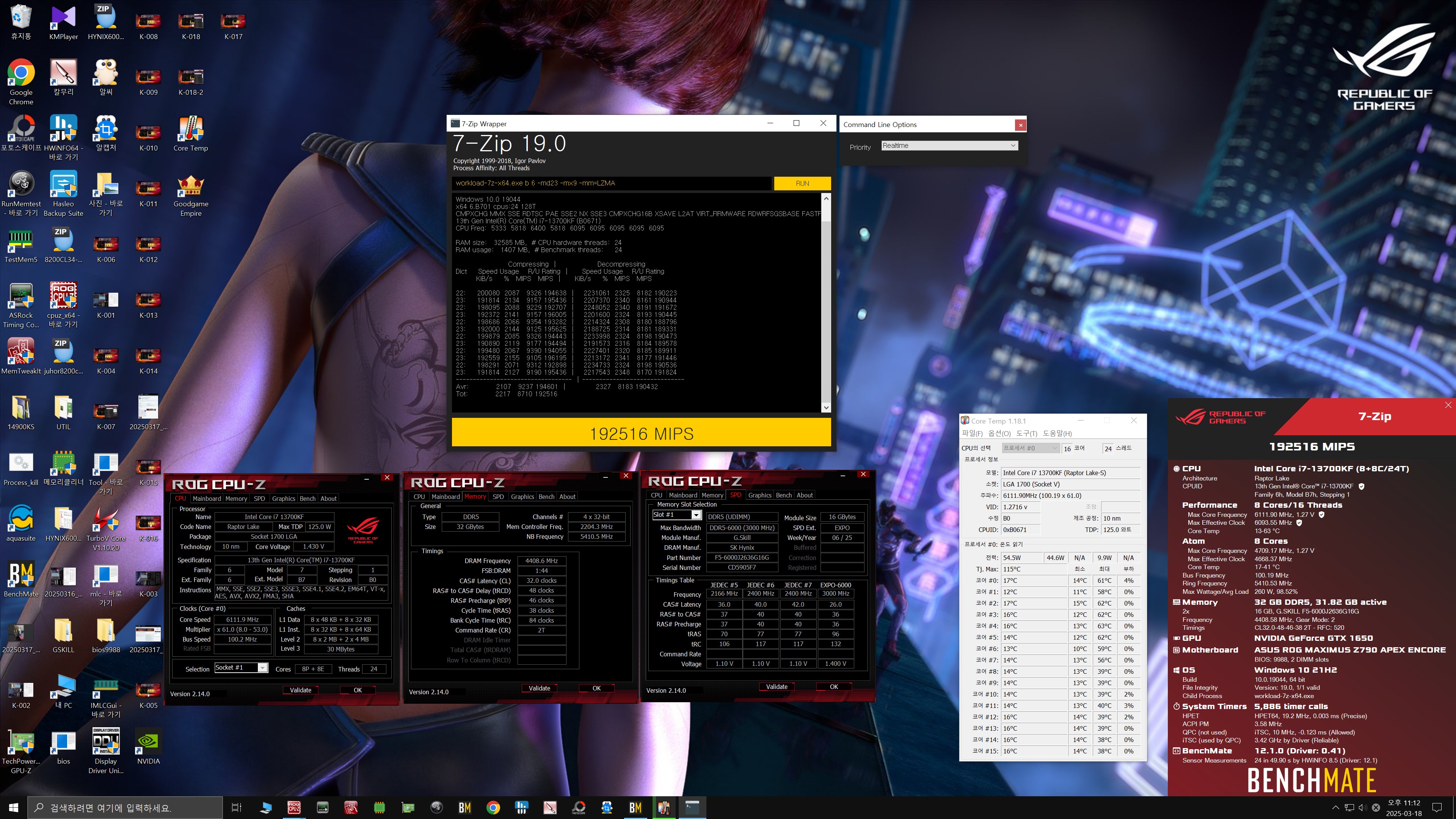Click OK in the Memory CPU-Z window

[596, 689]
